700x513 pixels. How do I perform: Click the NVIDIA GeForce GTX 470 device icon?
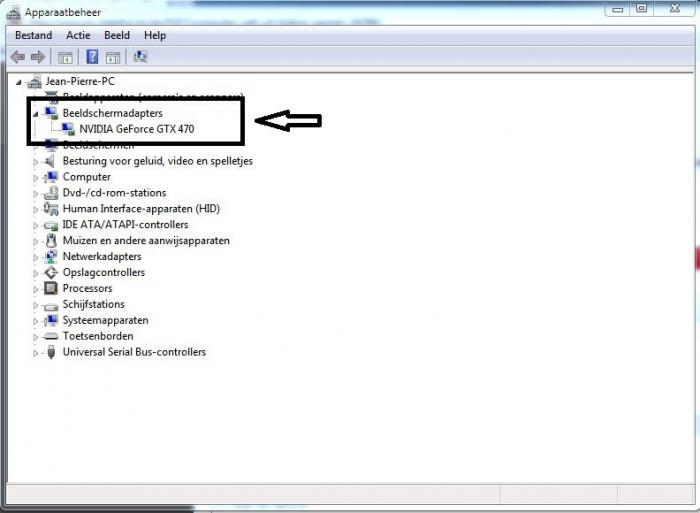click(68, 129)
